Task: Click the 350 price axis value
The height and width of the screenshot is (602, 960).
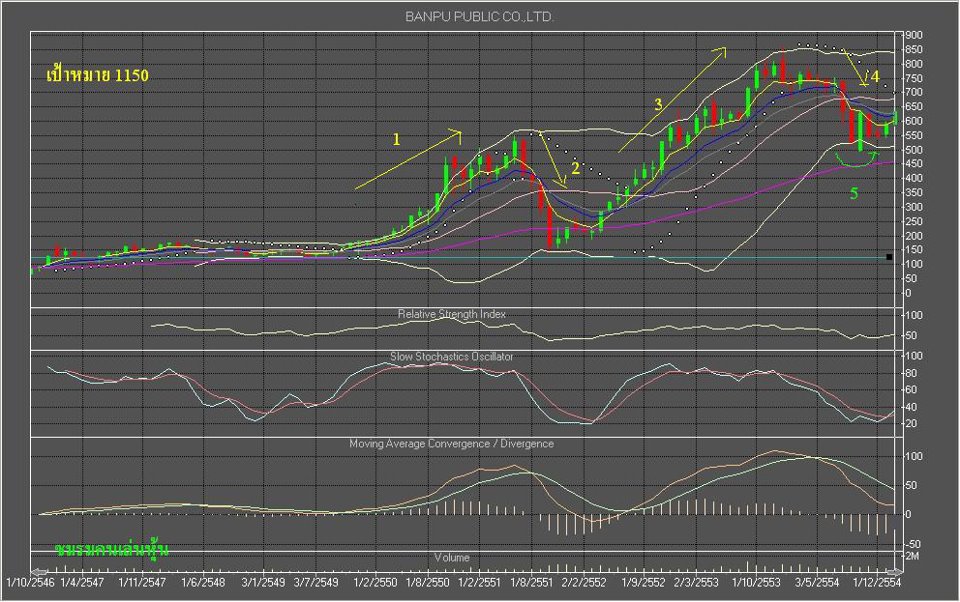Action: [913, 193]
